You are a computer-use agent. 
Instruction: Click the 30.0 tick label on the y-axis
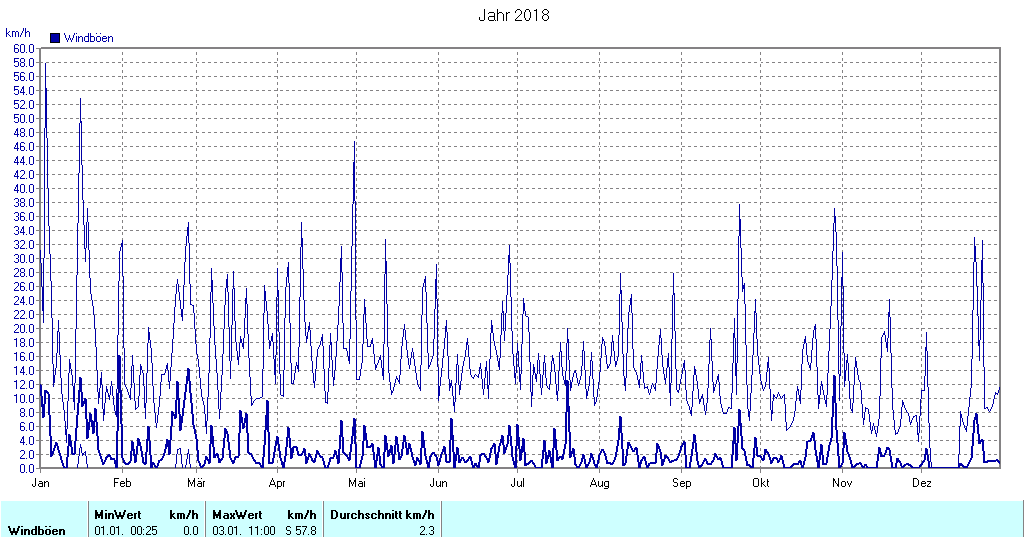(x=23, y=258)
